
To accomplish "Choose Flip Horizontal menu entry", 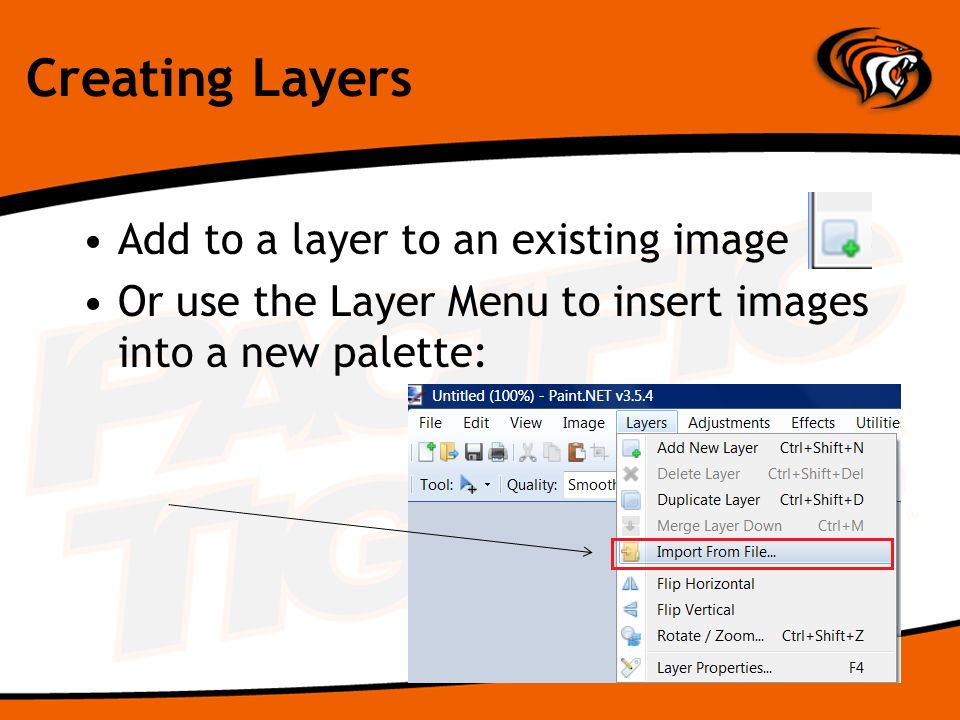I will pos(757,584).
